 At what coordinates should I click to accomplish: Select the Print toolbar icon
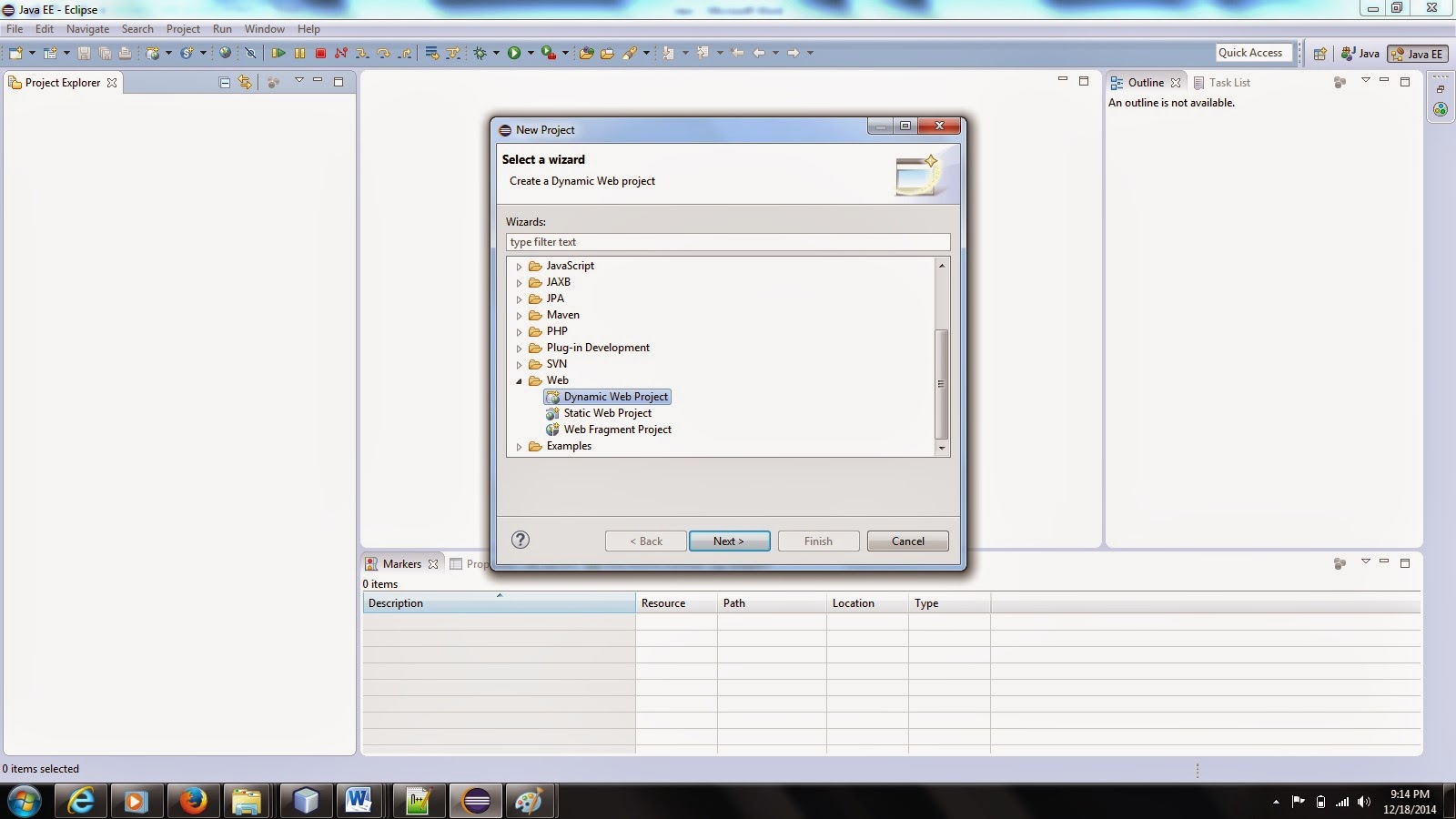point(123,52)
